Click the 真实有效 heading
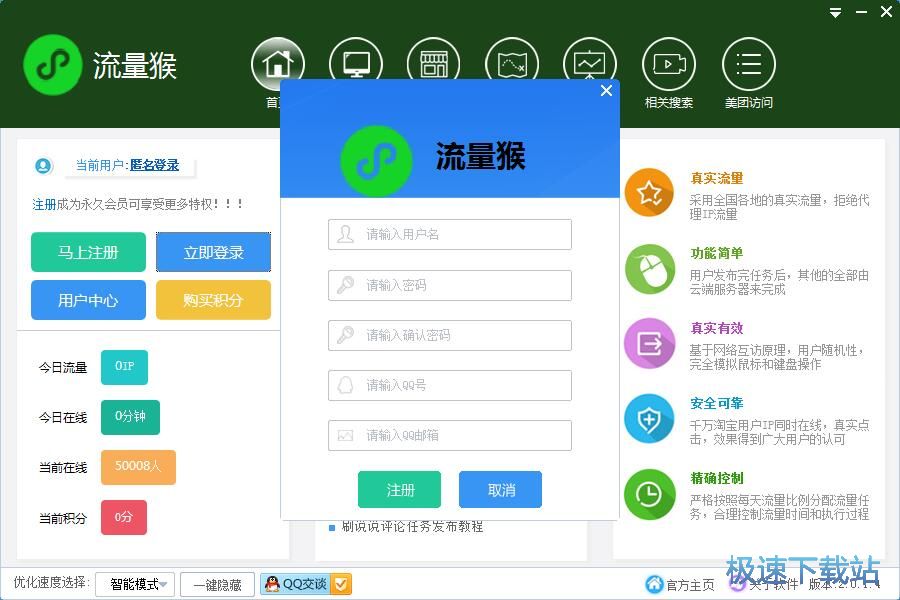This screenshot has width=900, height=600. point(717,328)
